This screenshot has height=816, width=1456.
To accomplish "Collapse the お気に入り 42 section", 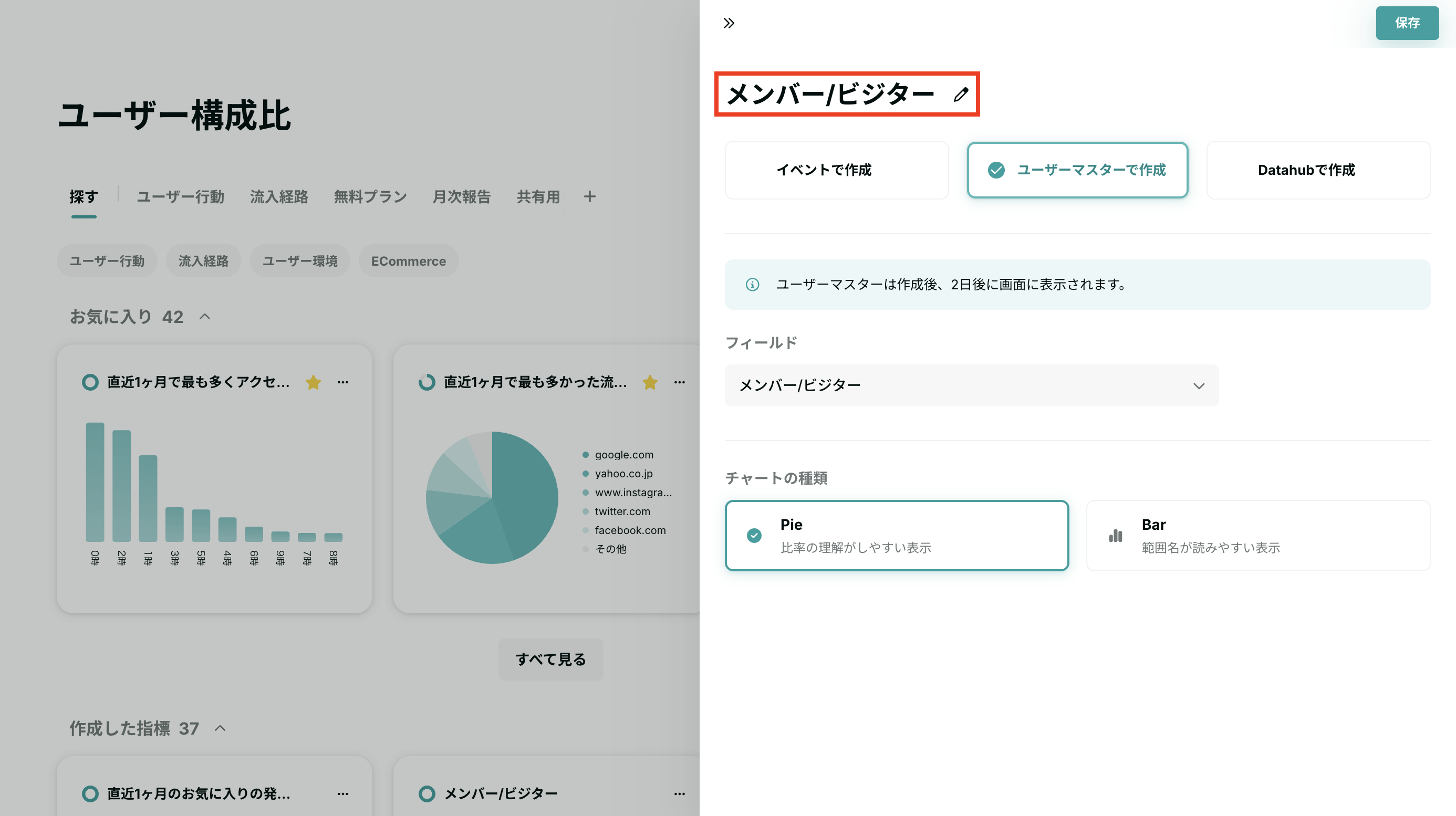I will 205,317.
